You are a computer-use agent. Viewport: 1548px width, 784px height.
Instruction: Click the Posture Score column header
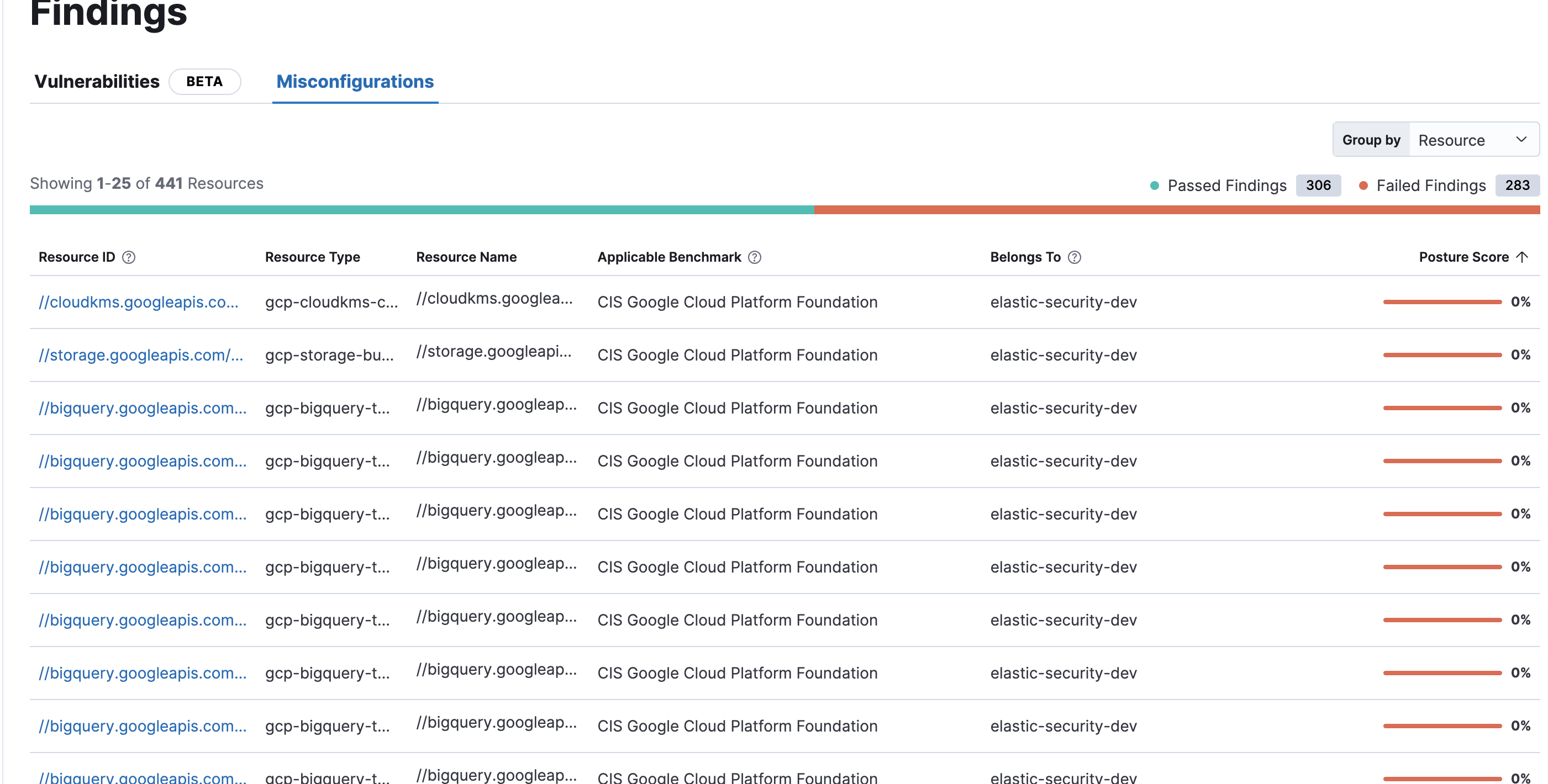pyautogui.click(x=1463, y=257)
